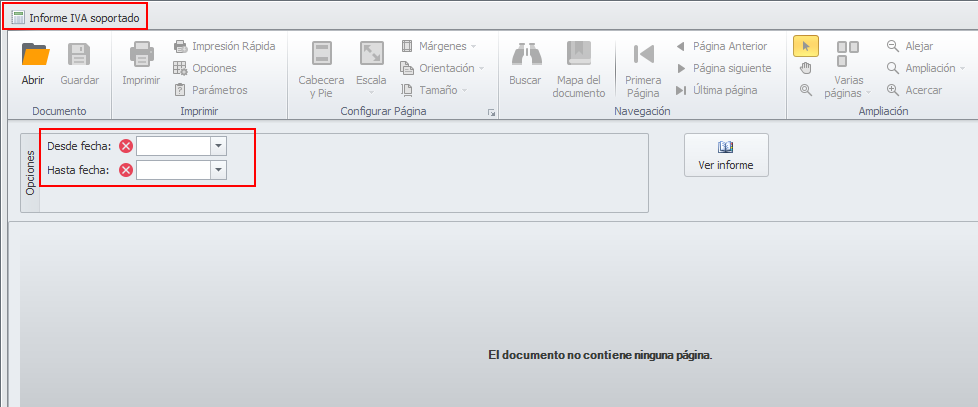Open the Informe IVA soportado tab
Image resolution: width=978 pixels, height=407 pixels.
coord(75,17)
